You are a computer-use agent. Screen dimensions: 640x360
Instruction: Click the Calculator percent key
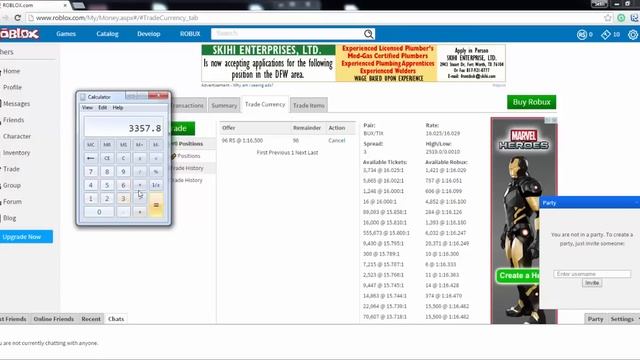click(x=156, y=171)
